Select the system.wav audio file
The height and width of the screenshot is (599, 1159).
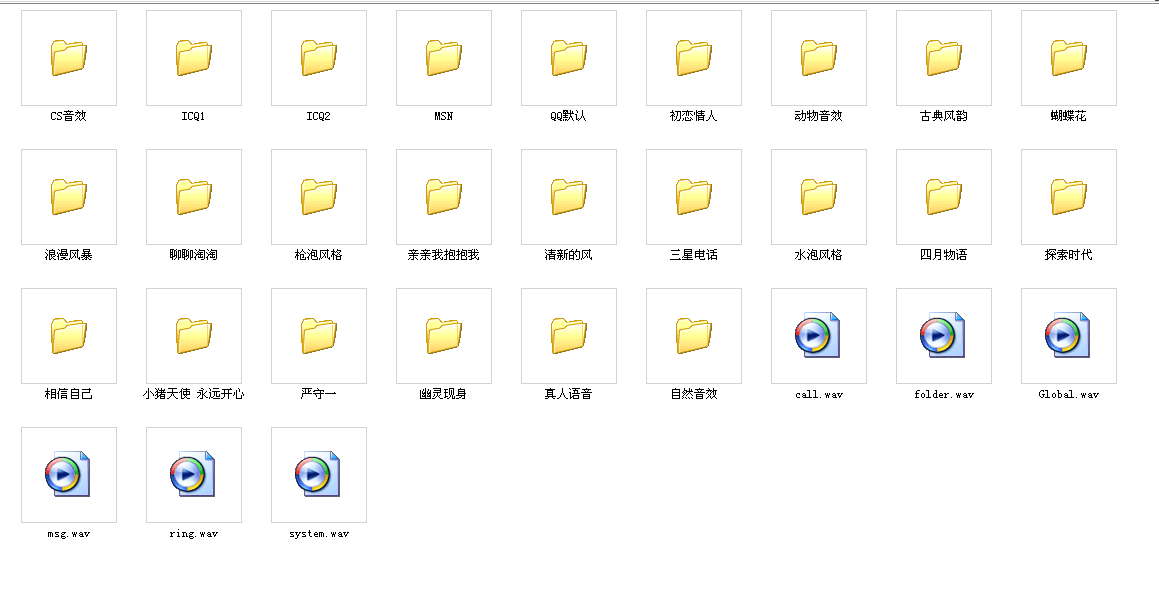(317, 474)
